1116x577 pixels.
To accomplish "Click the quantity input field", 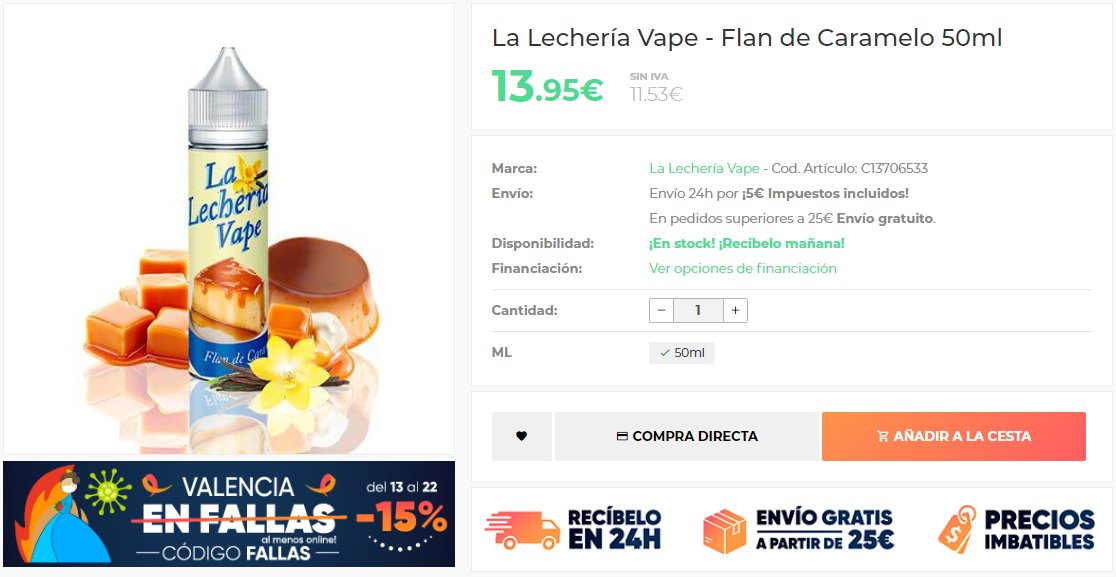I will click(698, 310).
